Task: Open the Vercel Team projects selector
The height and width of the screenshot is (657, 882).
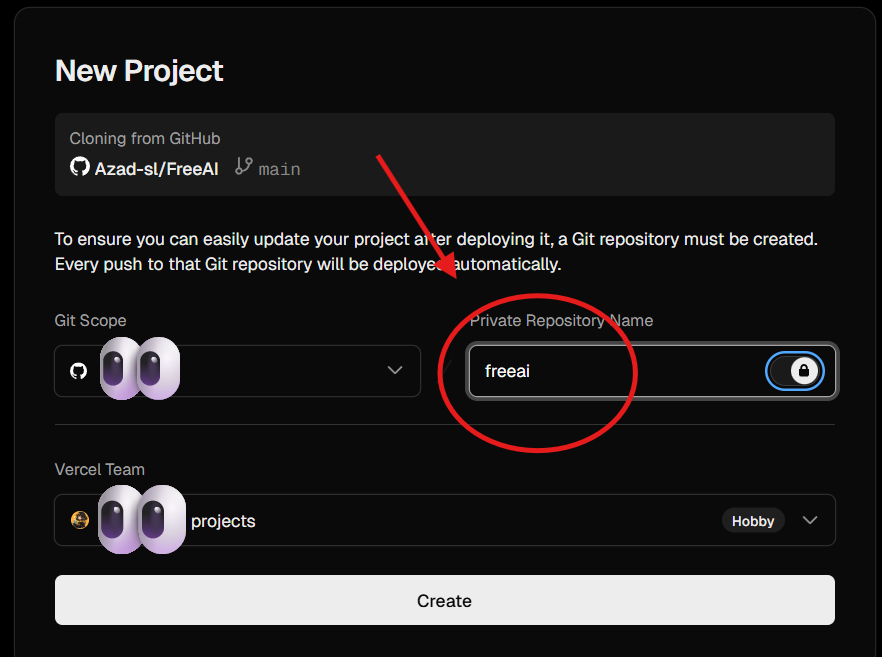Action: 444,520
